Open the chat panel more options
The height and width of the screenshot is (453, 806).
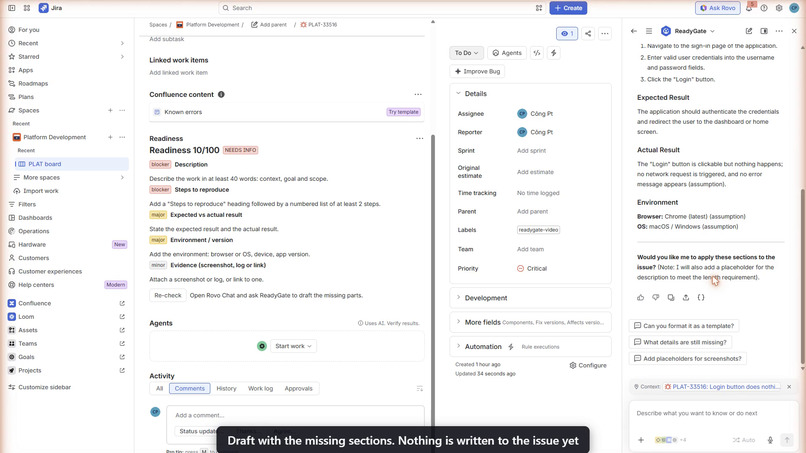point(779,31)
